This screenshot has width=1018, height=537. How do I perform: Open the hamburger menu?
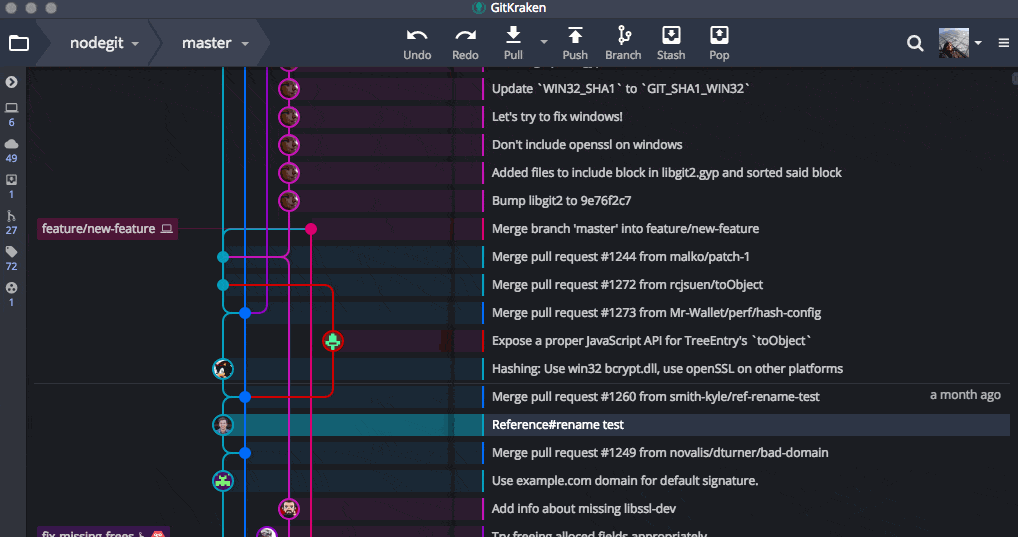[1004, 43]
